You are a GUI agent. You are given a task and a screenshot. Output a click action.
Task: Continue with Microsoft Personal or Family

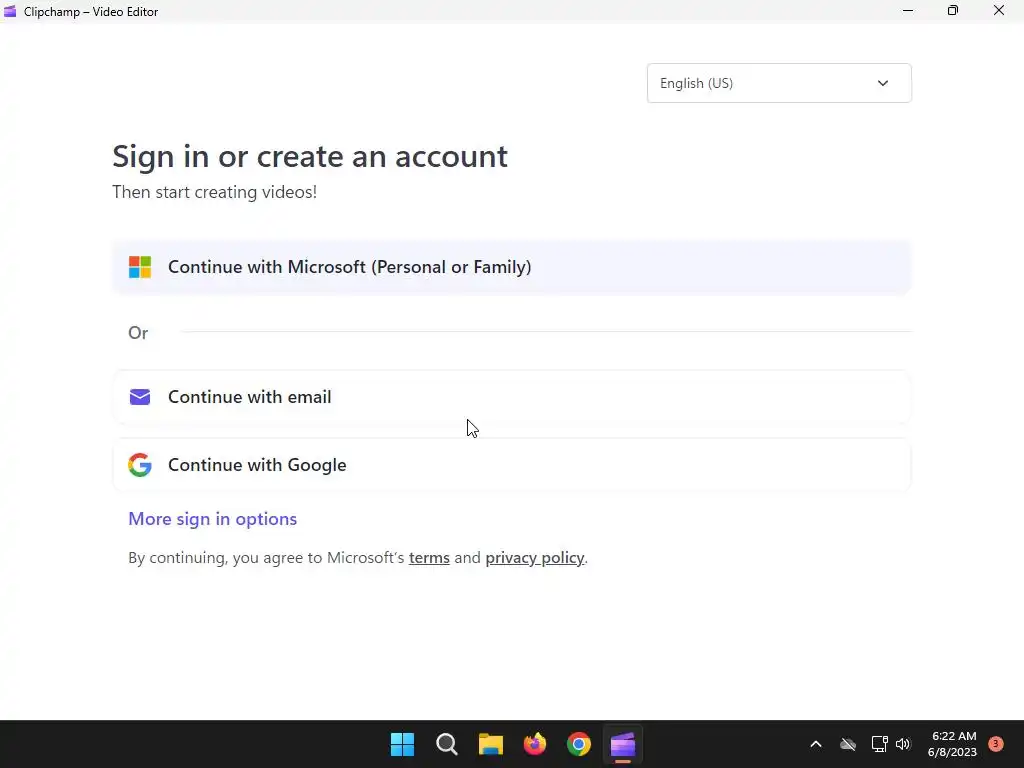(511, 267)
